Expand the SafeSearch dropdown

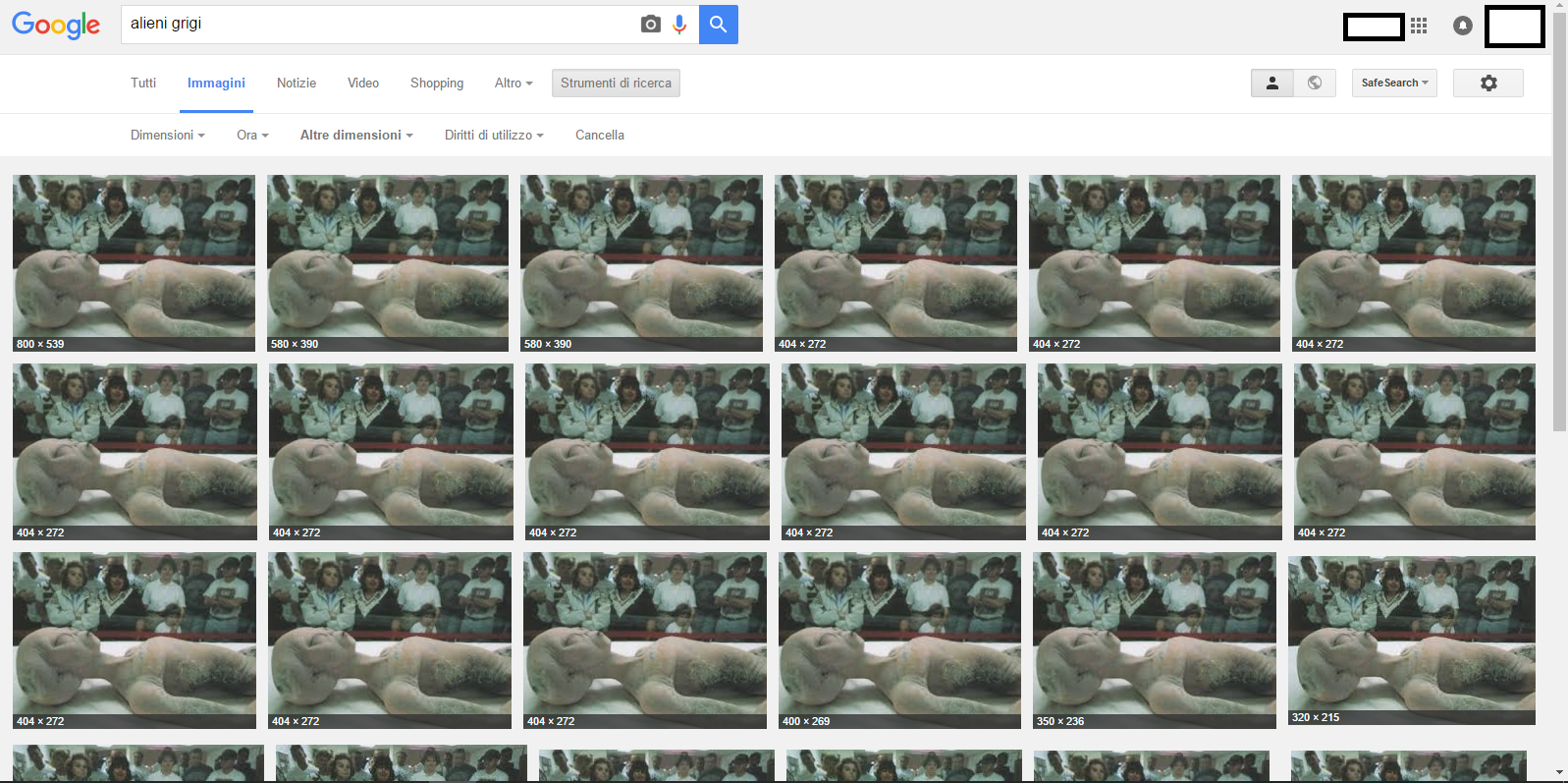coord(1393,84)
